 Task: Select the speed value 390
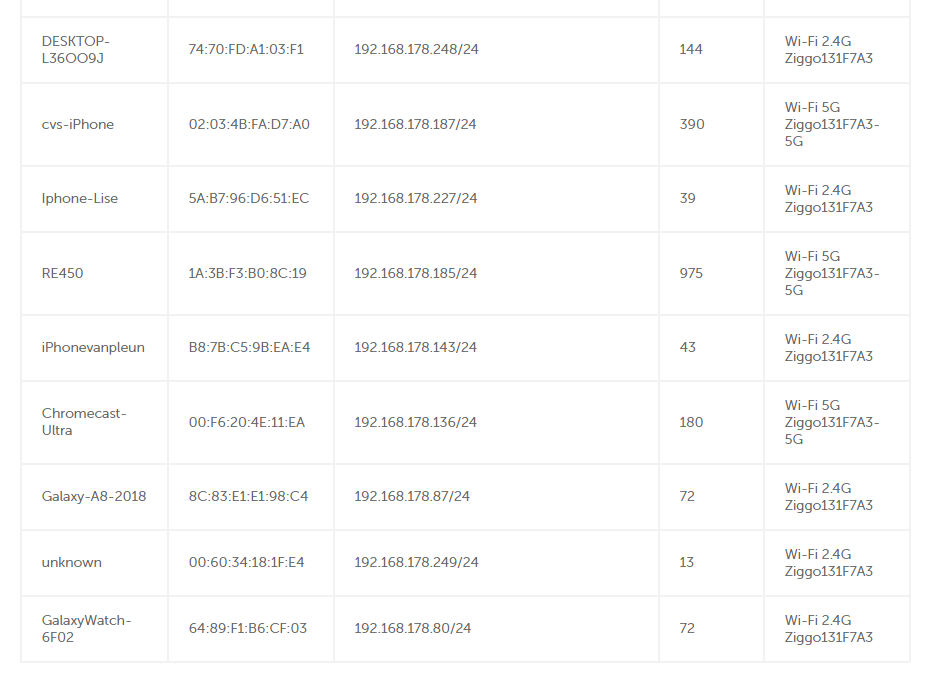pos(692,124)
